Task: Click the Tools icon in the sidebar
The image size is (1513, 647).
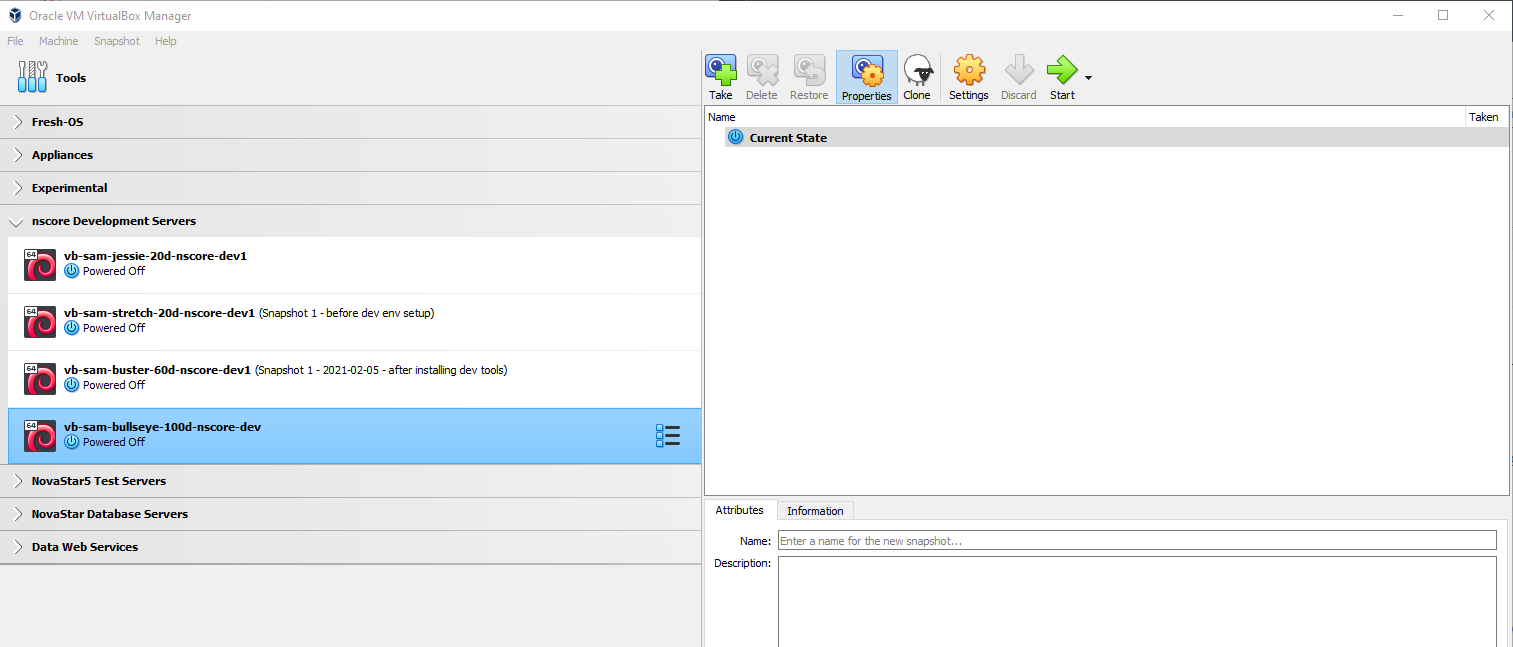Action: point(31,77)
